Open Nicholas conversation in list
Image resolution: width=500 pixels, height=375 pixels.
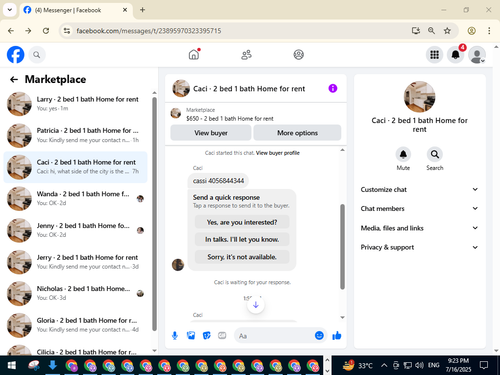(75, 293)
